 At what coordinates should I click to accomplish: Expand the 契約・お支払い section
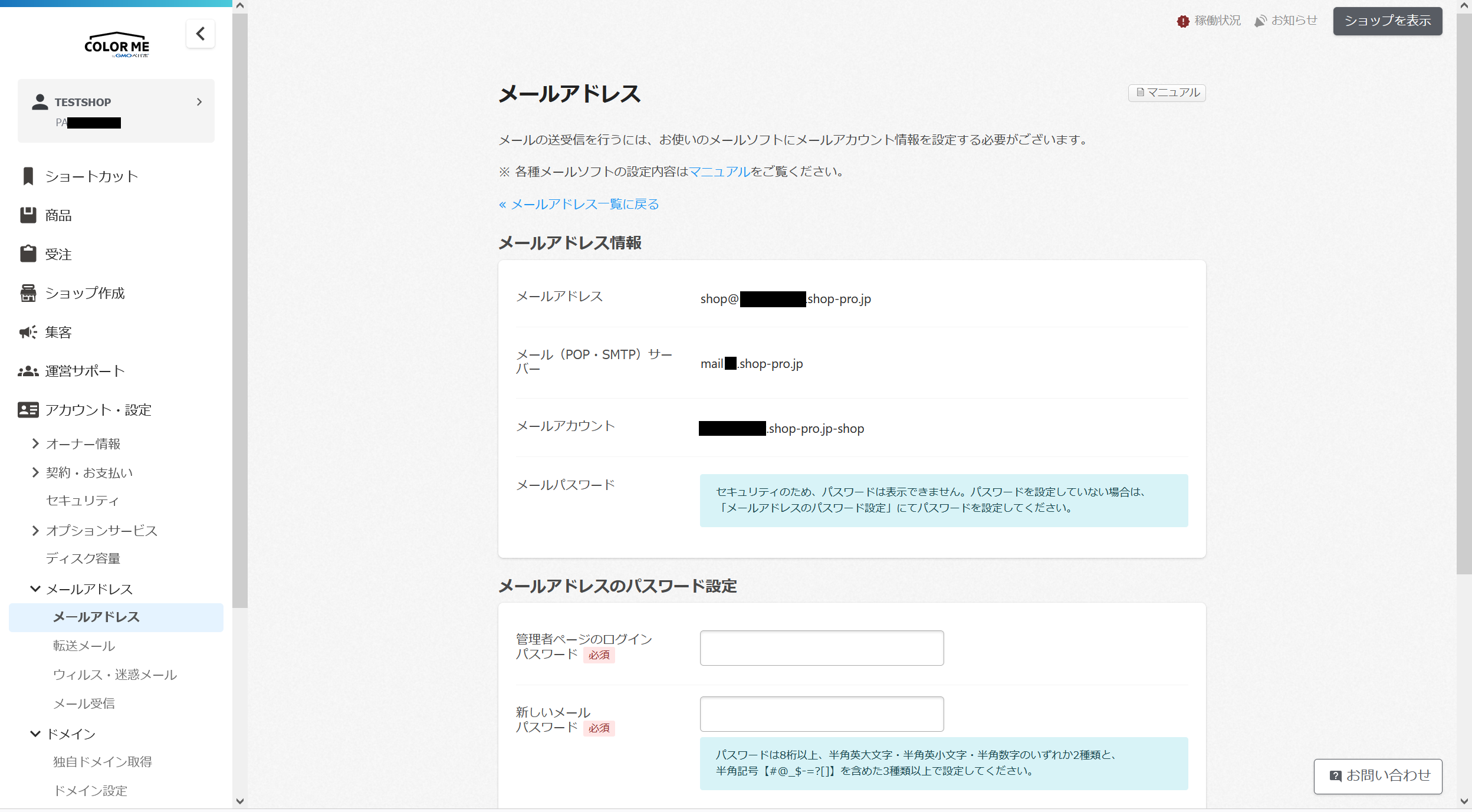point(89,472)
